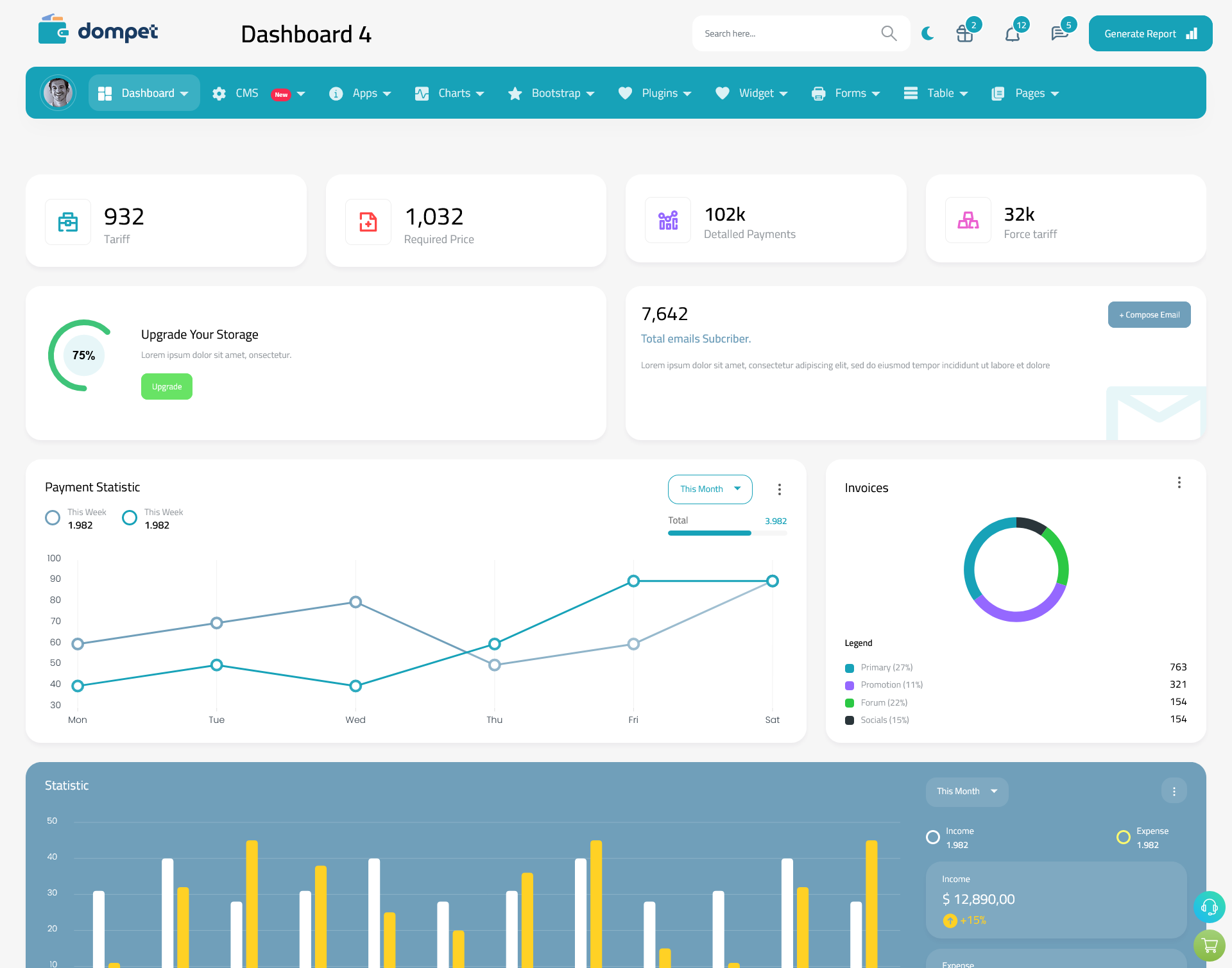Open the CMS menu item
This screenshot has height=968, width=1232.
click(x=257, y=93)
